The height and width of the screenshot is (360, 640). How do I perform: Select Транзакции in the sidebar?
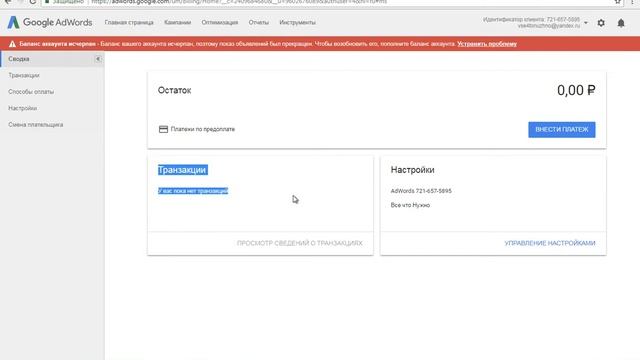click(24, 76)
